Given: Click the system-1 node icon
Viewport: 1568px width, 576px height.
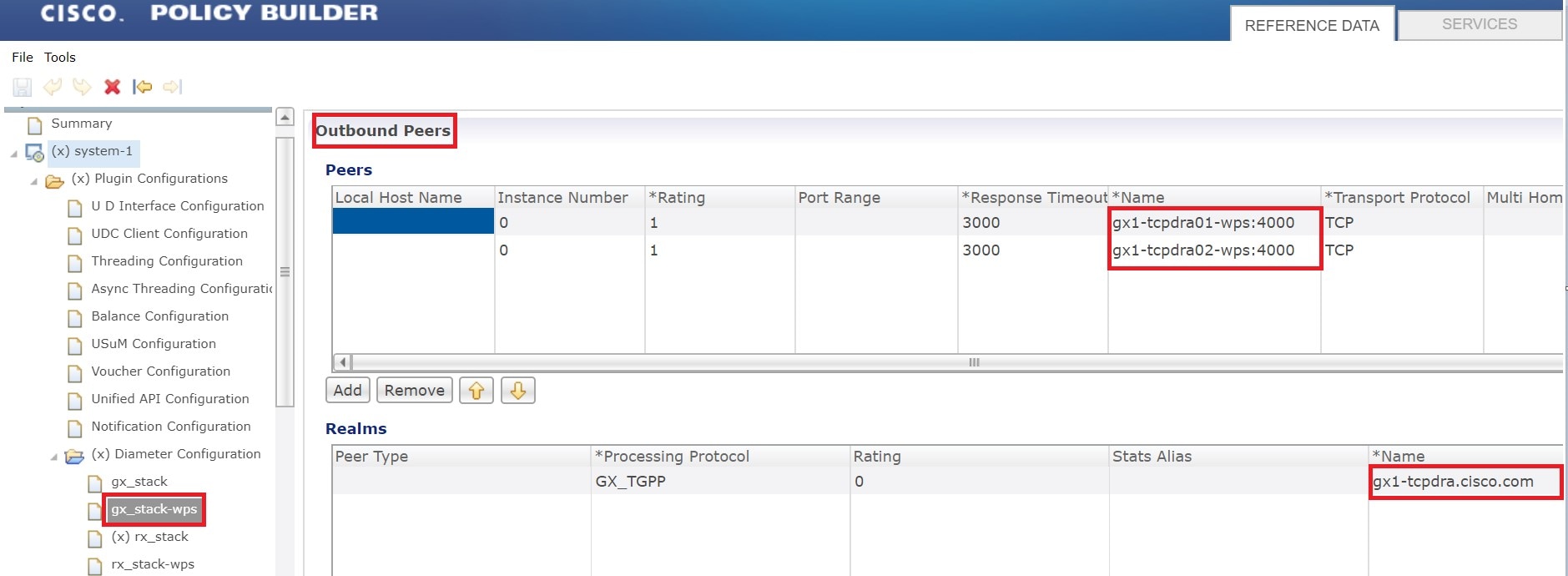Looking at the screenshot, I should tap(35, 153).
